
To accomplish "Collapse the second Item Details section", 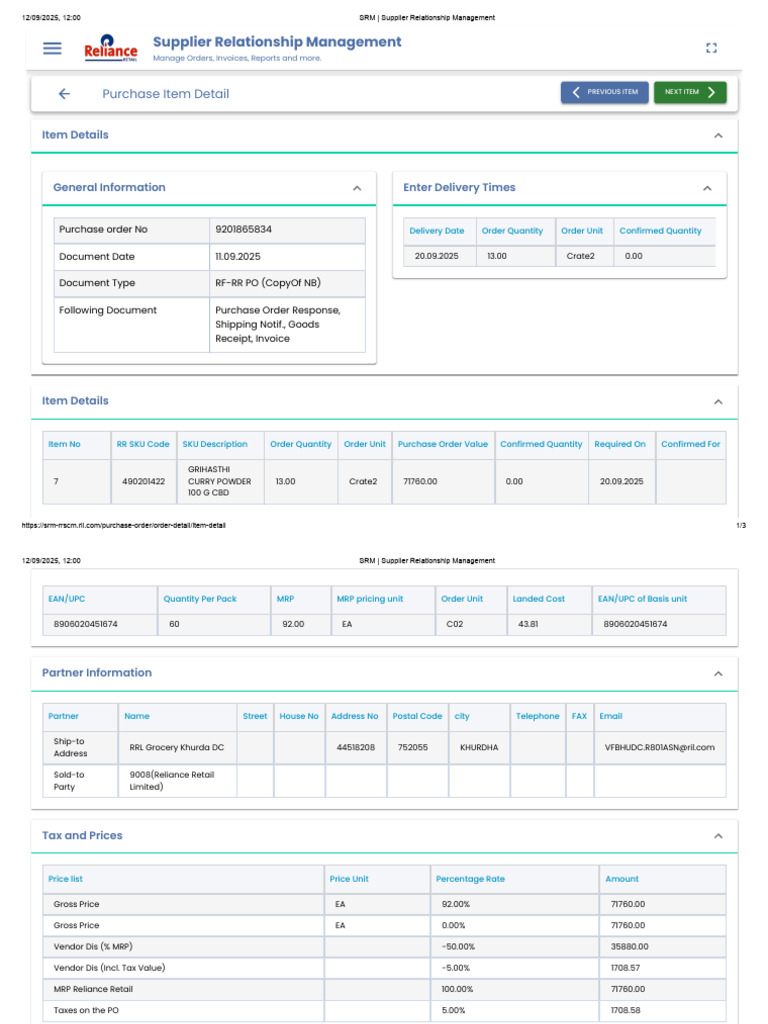I will [x=718, y=402].
